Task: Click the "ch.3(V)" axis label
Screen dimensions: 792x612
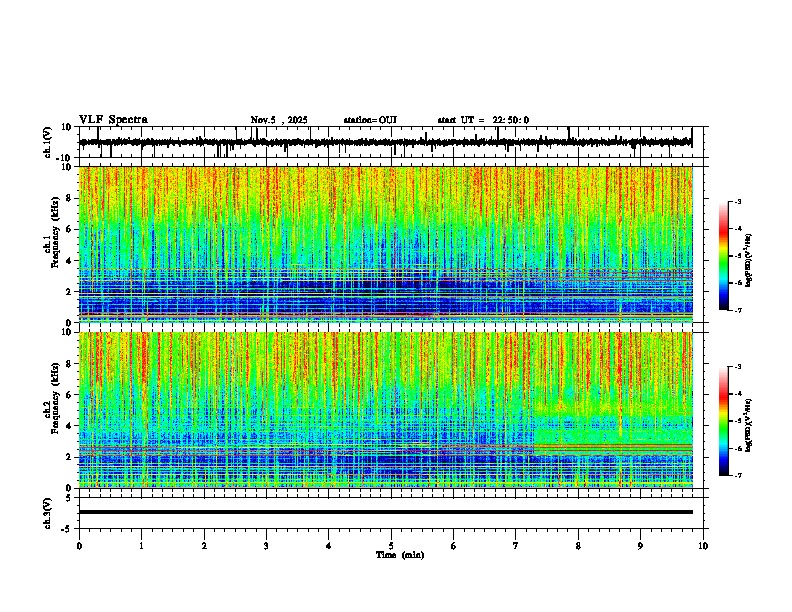Action: pyautogui.click(x=48, y=513)
